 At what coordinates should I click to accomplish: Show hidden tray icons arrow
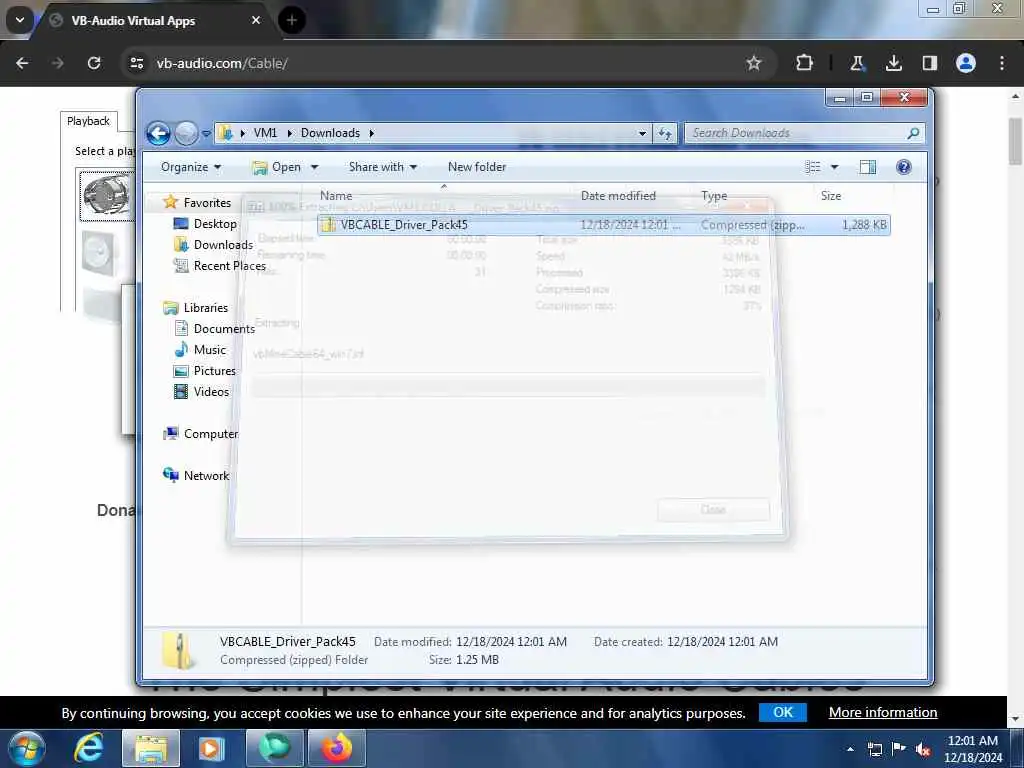(850, 749)
